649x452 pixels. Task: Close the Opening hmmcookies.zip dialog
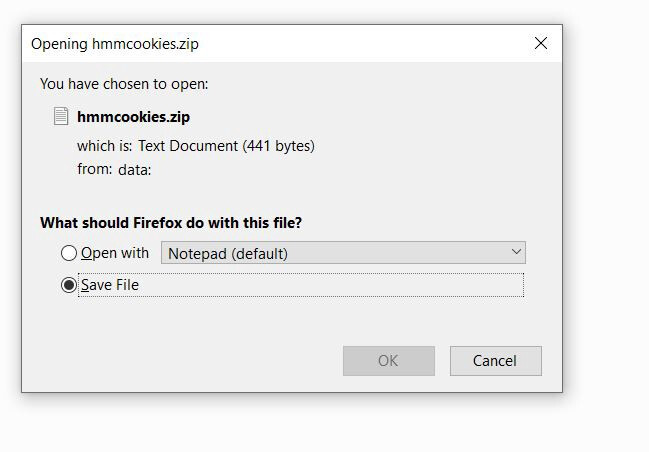click(541, 43)
